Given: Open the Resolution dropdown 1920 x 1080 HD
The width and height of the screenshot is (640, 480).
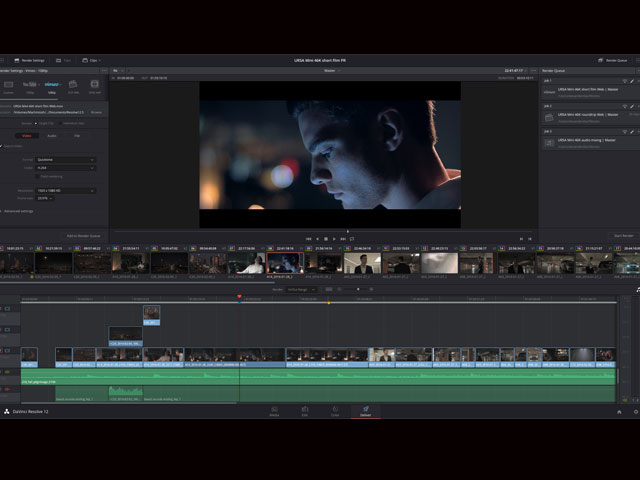Looking at the screenshot, I should pos(66,191).
